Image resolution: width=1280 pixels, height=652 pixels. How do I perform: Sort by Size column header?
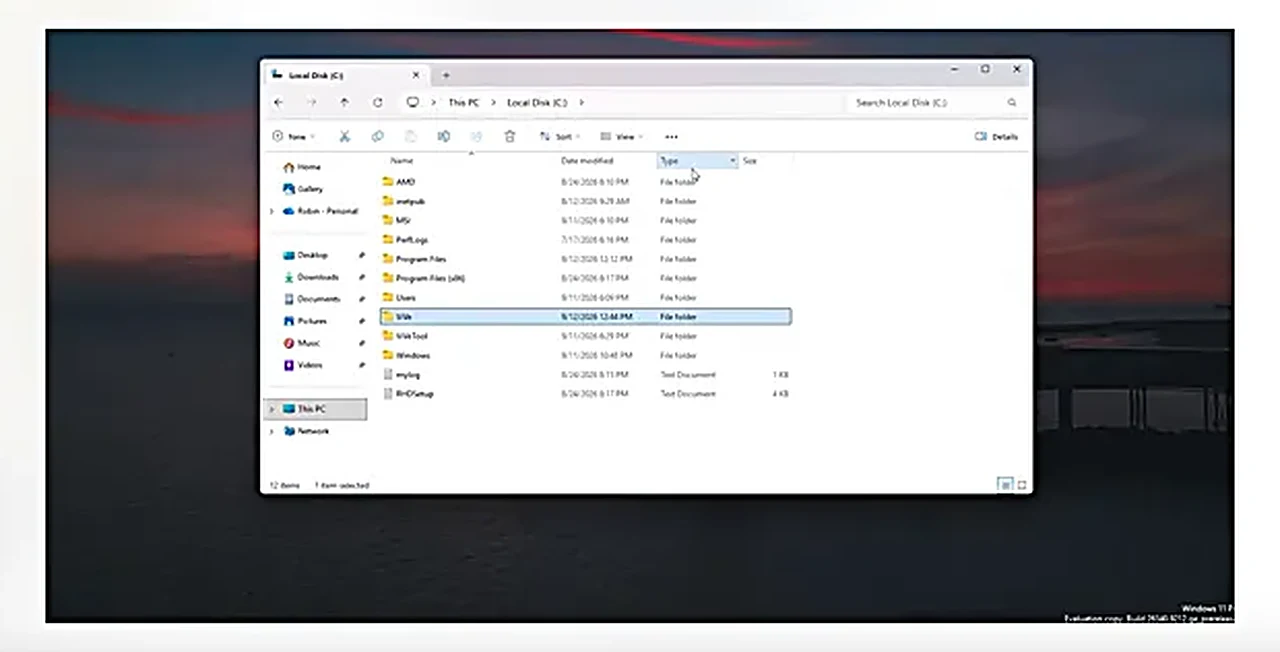[750, 161]
